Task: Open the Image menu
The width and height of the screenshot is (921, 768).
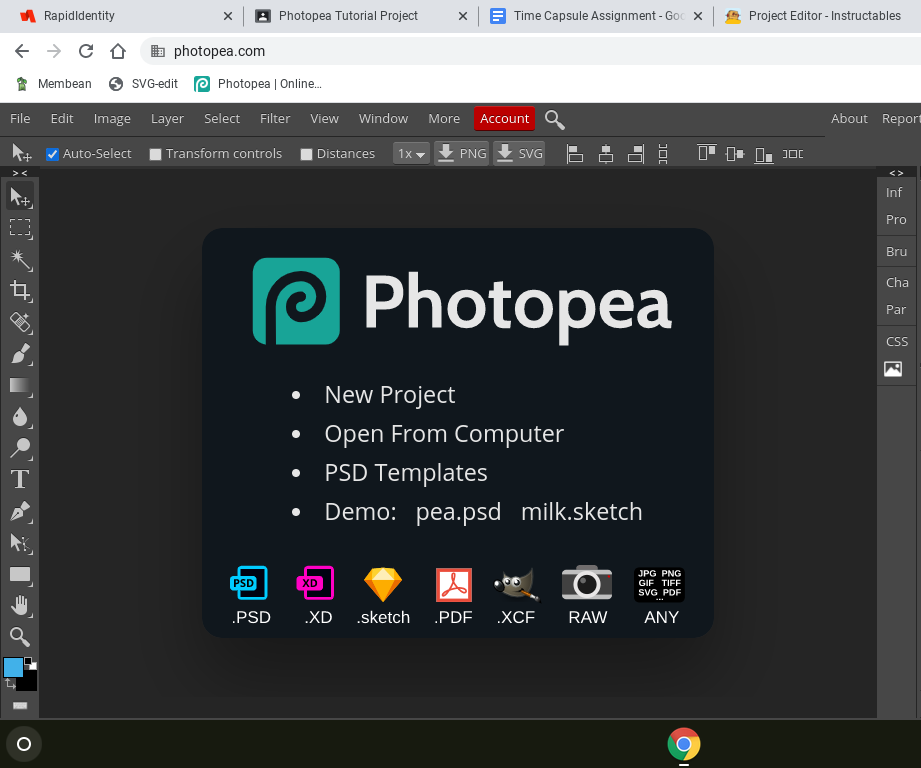Action: tap(112, 119)
